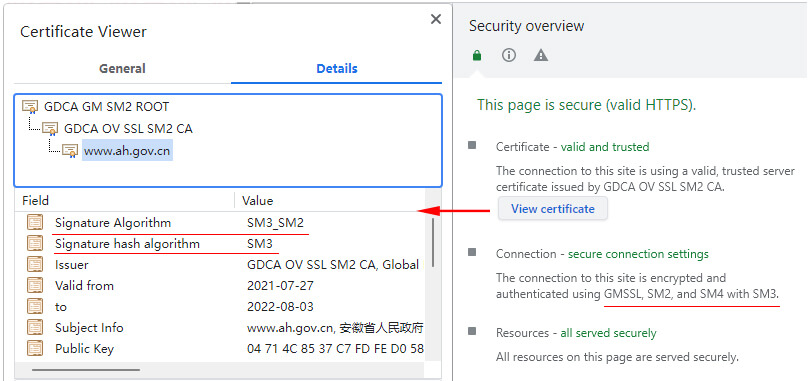Click the Subject Info field icon

click(35, 328)
